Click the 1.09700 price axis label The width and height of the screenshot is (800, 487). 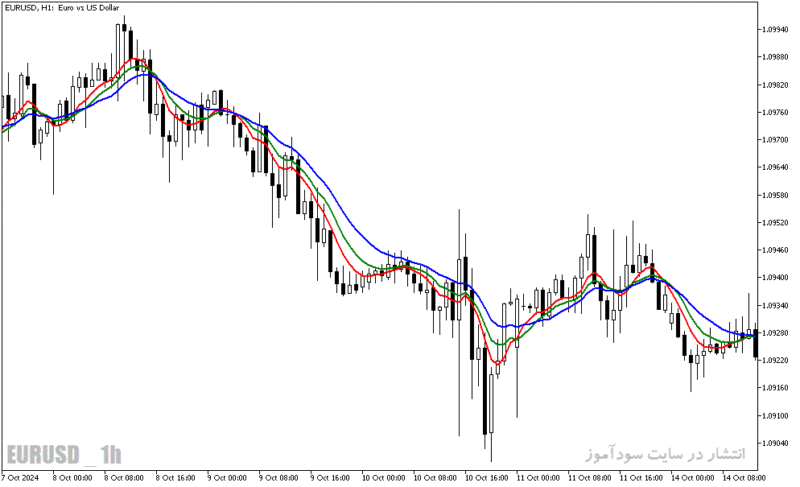(775, 140)
